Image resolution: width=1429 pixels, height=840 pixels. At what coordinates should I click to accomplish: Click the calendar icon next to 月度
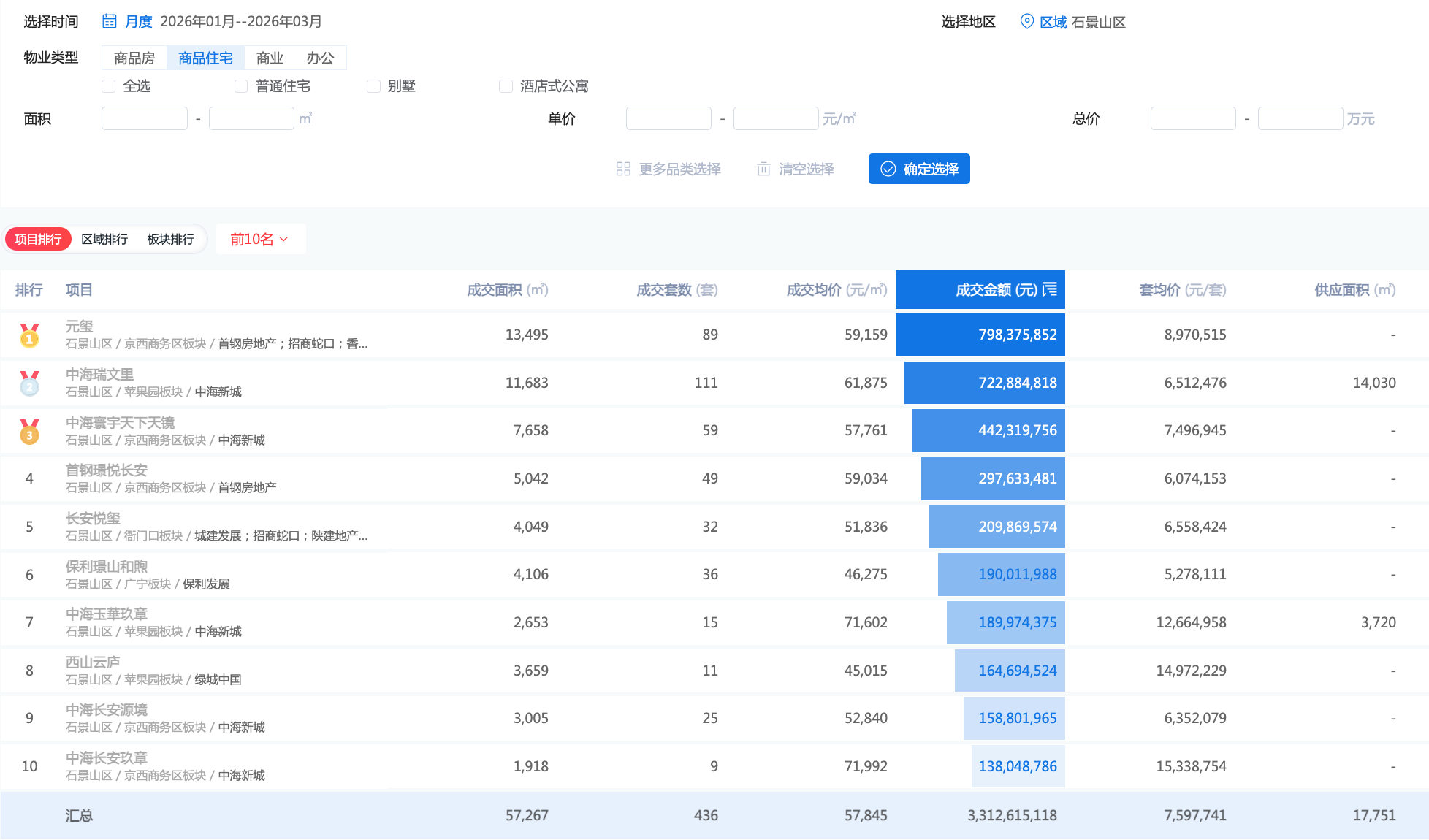[110, 21]
